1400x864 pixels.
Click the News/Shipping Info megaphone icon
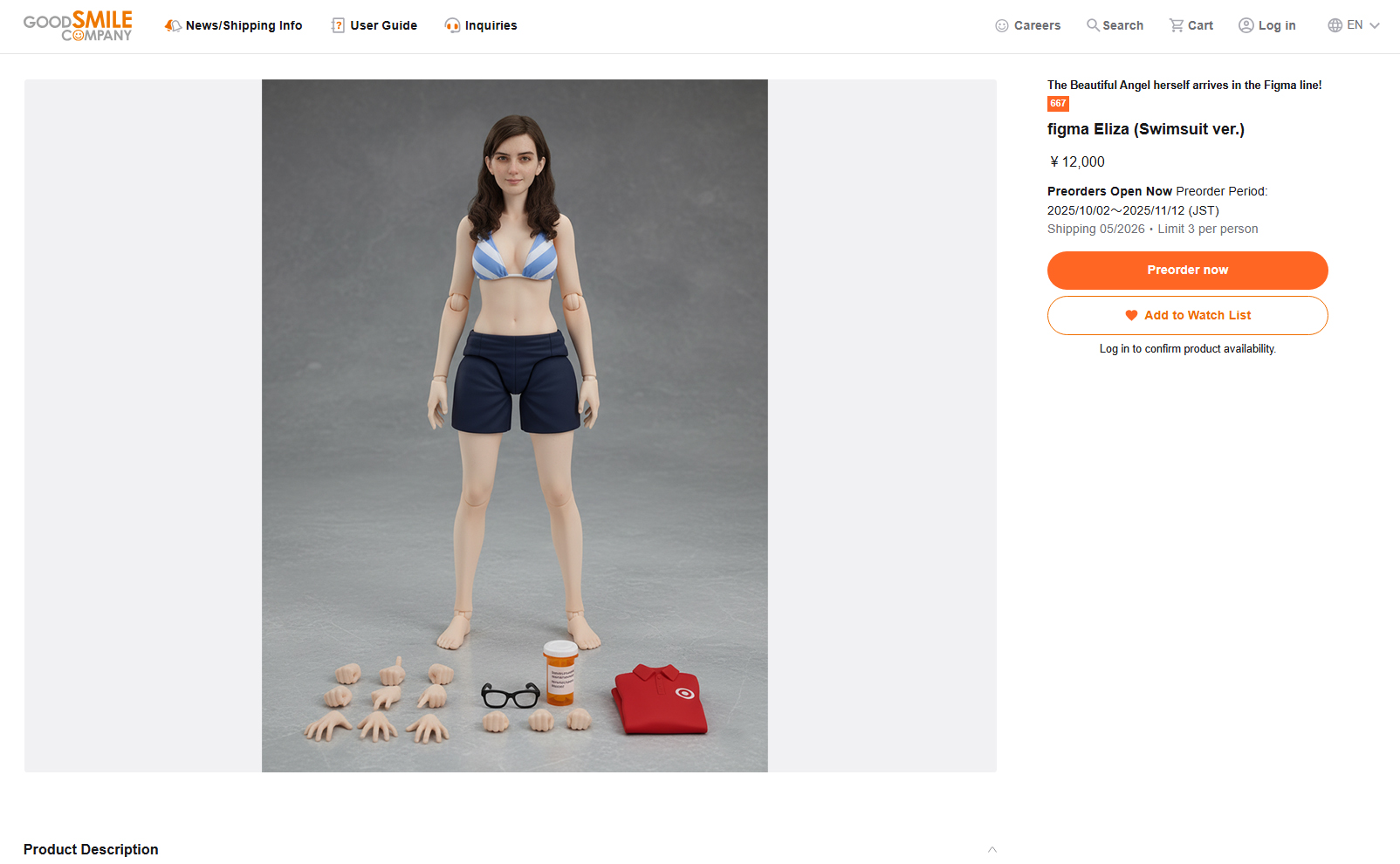pyautogui.click(x=173, y=25)
